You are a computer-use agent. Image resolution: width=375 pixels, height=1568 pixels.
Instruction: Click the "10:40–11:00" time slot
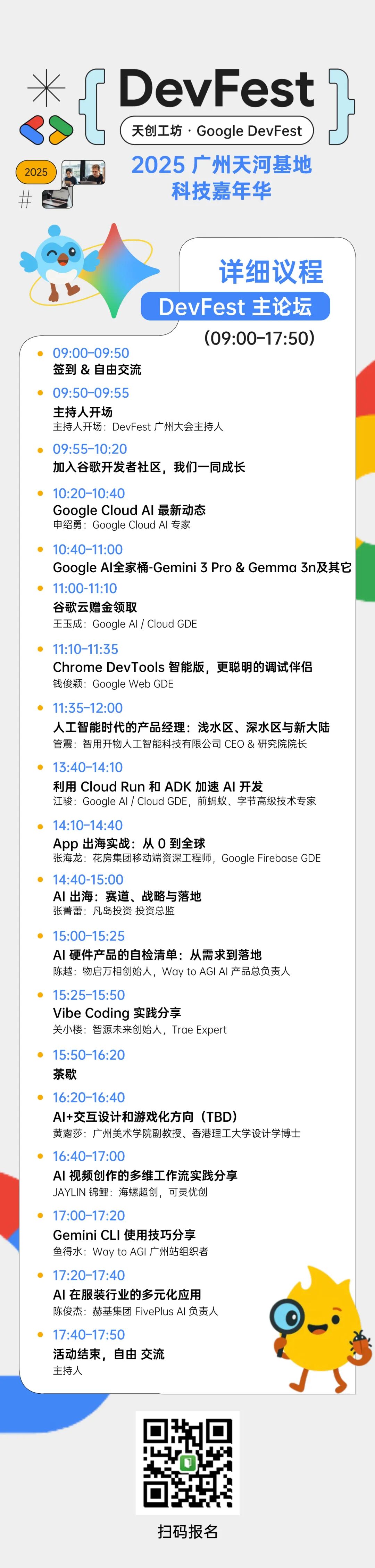point(87,549)
